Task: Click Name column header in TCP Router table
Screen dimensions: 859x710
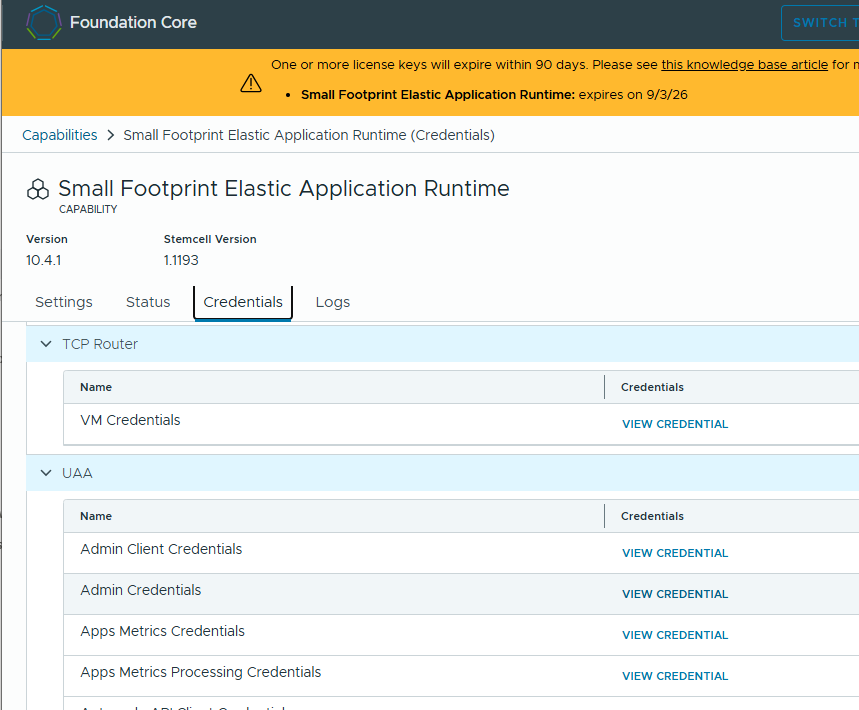Action: tap(96, 387)
